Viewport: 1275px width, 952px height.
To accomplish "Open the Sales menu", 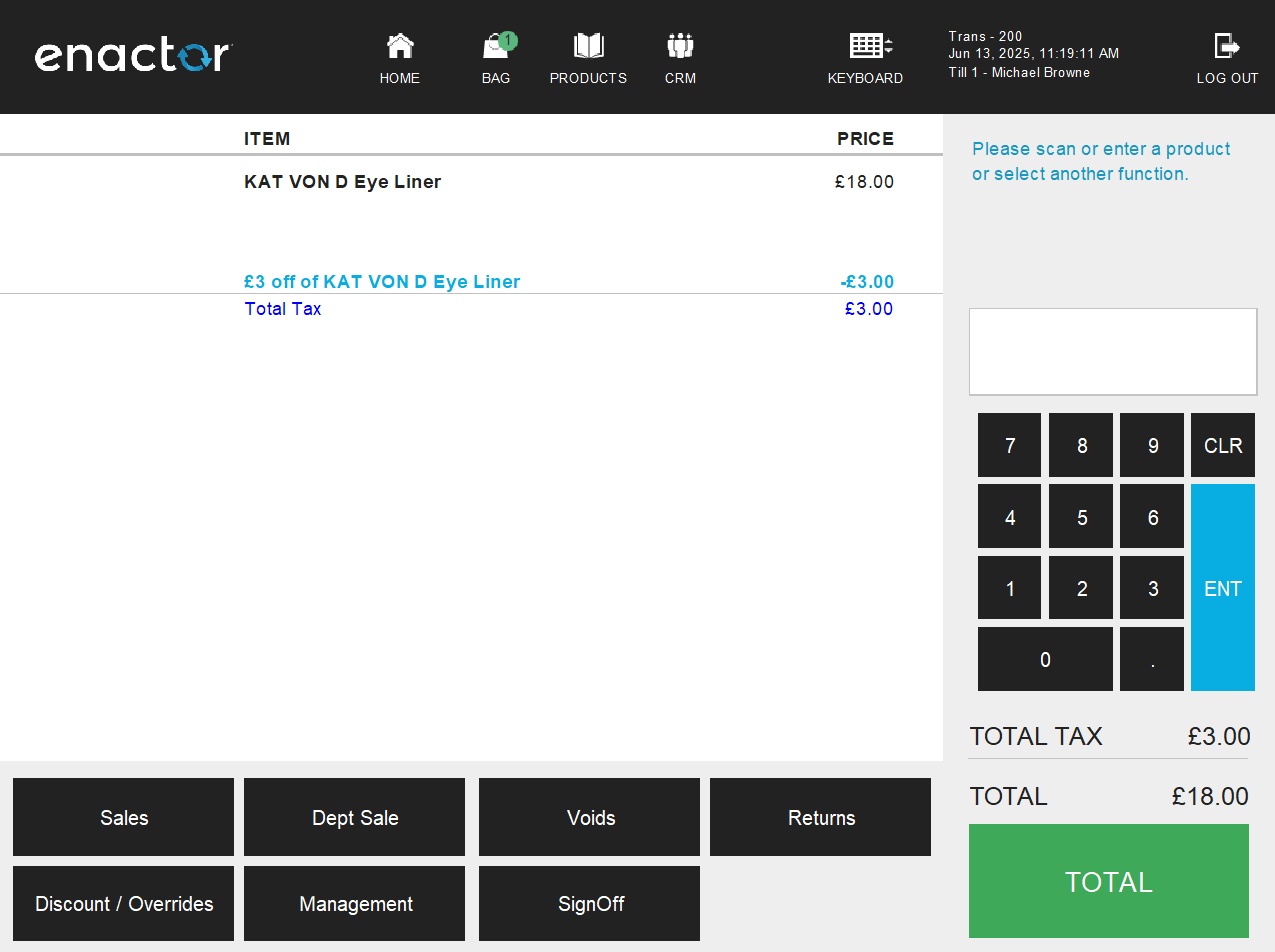I will click(123, 817).
